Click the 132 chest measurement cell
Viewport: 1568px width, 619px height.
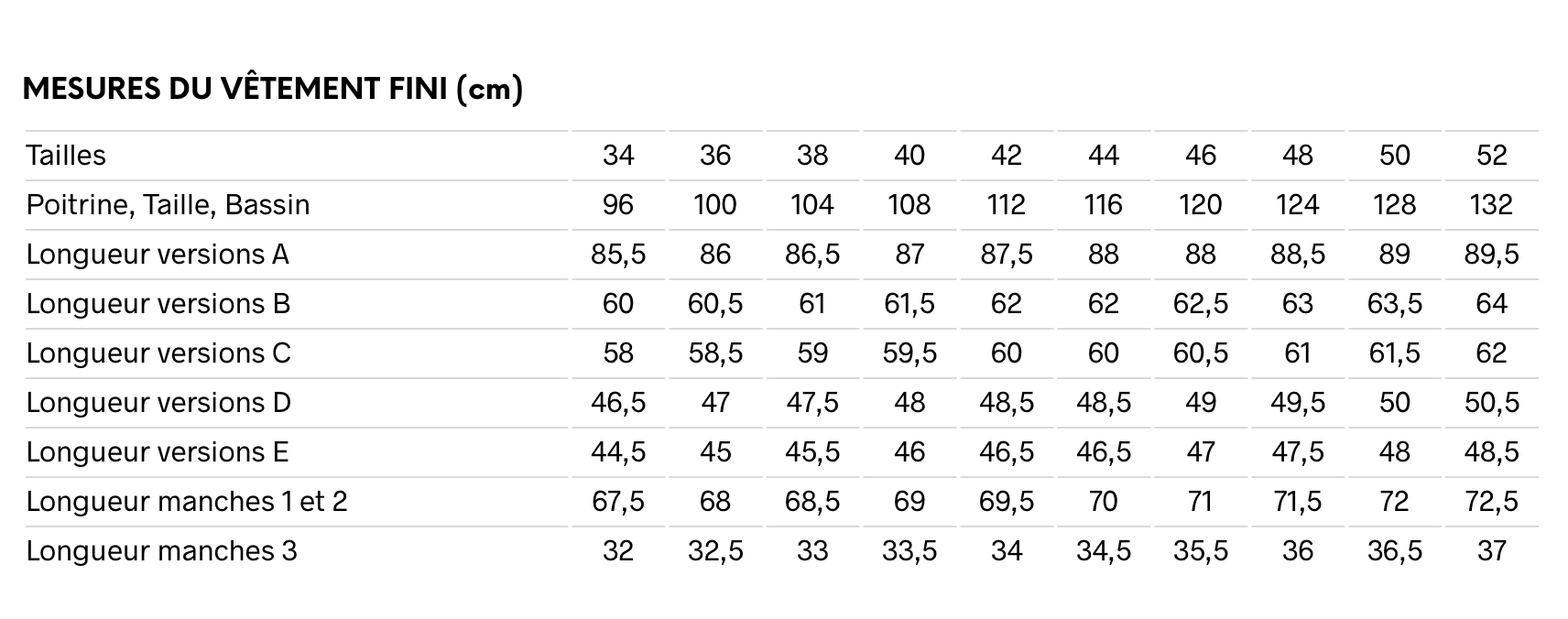[x=1491, y=205]
